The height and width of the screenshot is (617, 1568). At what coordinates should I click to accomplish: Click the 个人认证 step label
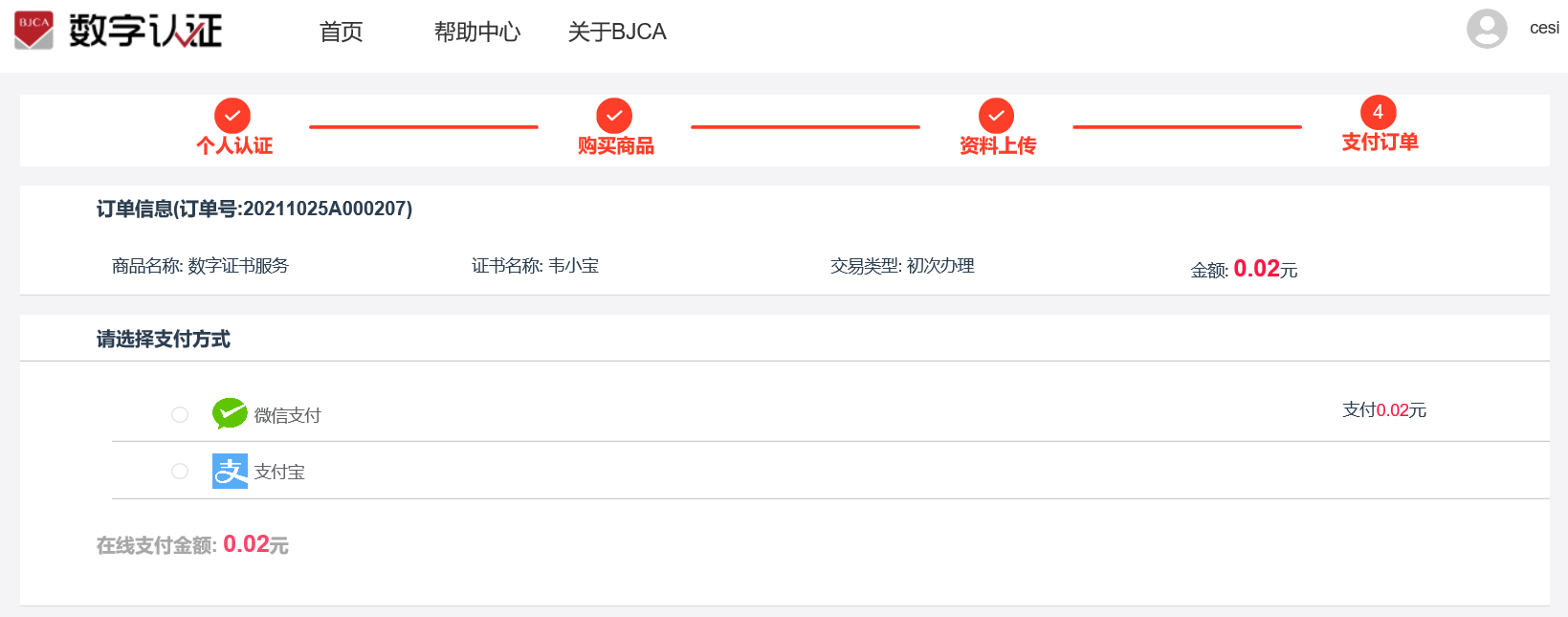pyautogui.click(x=234, y=145)
